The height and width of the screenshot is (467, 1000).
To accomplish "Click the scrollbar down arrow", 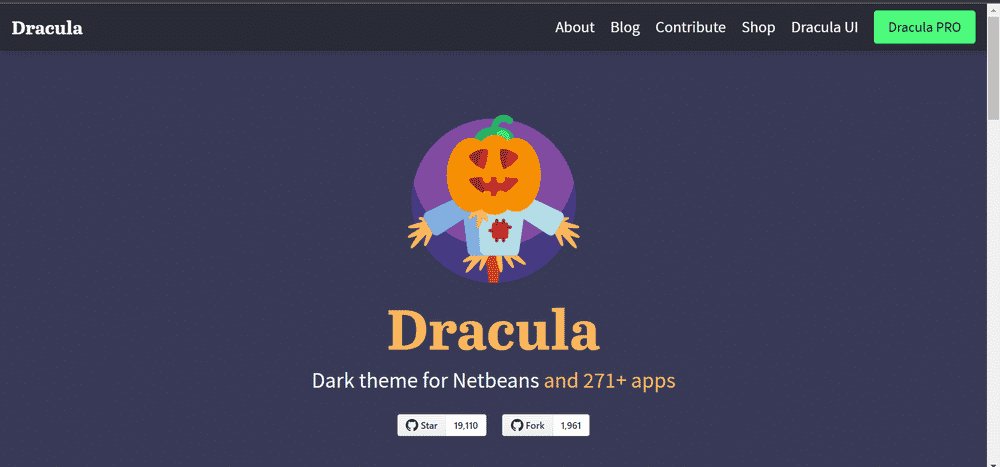I will (x=994, y=463).
